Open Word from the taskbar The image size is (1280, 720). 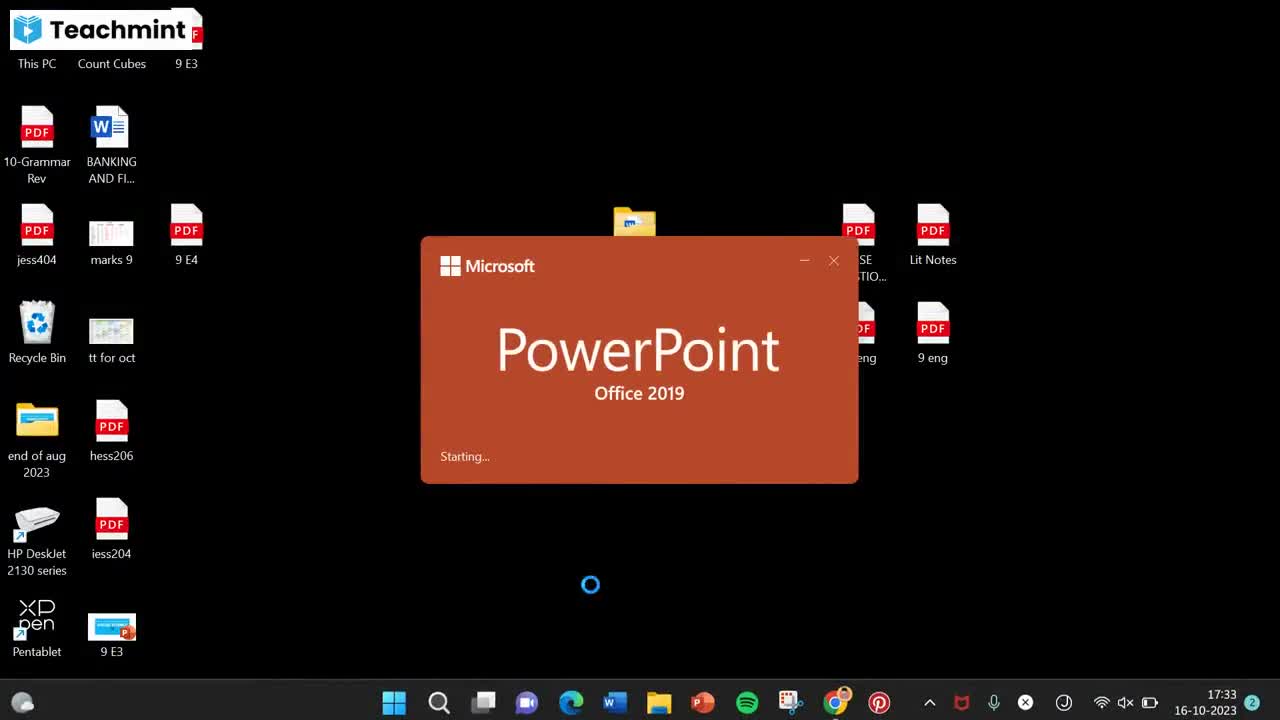coord(615,703)
